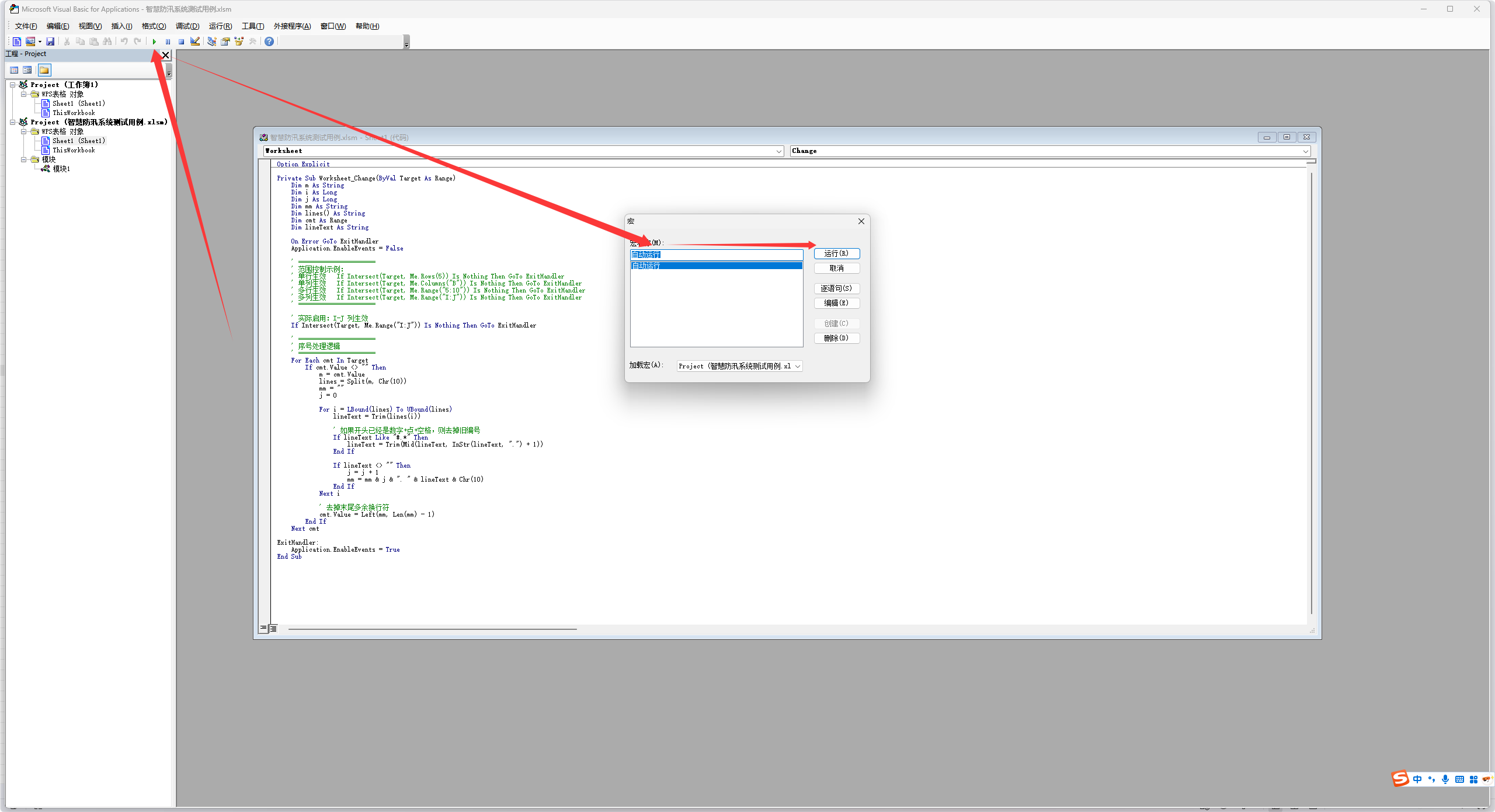The image size is (1495, 812).
Task: Switch to Procedure View at code window bottom
Action: (x=263, y=629)
